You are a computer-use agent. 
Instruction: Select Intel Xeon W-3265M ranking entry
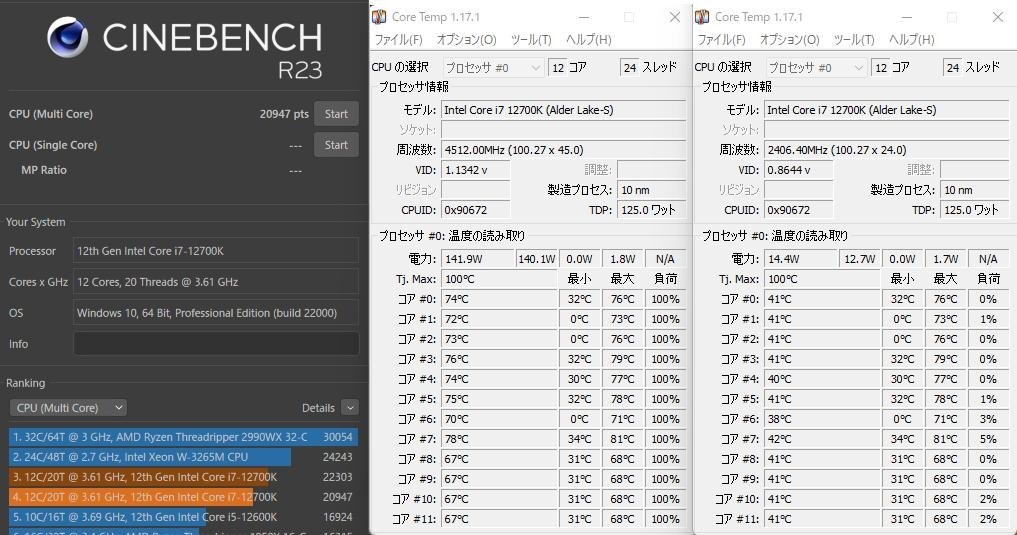(183, 457)
